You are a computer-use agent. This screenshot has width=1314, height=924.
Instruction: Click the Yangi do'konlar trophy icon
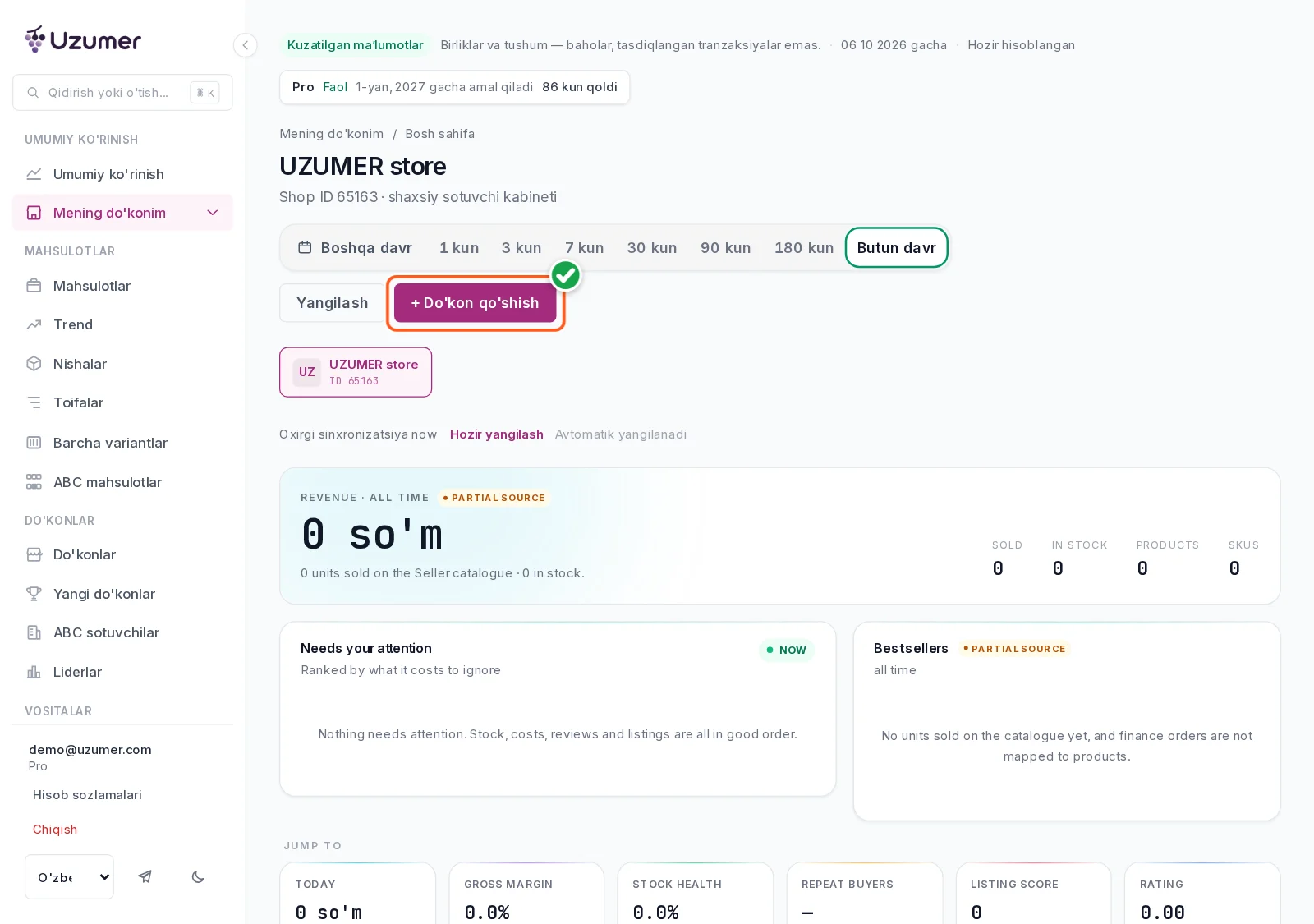[34, 594]
